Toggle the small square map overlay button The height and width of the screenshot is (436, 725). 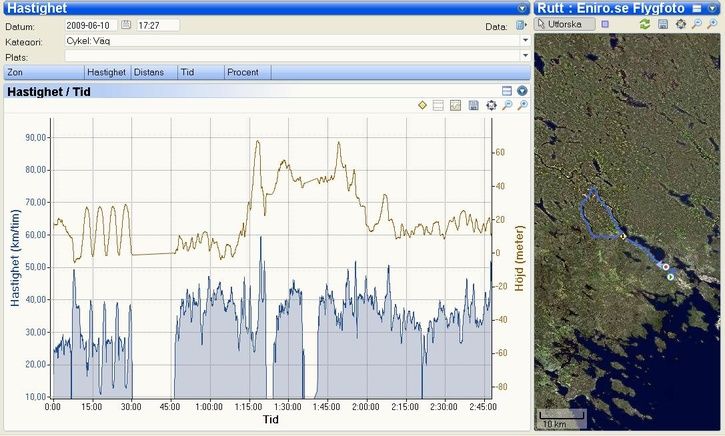pos(605,23)
